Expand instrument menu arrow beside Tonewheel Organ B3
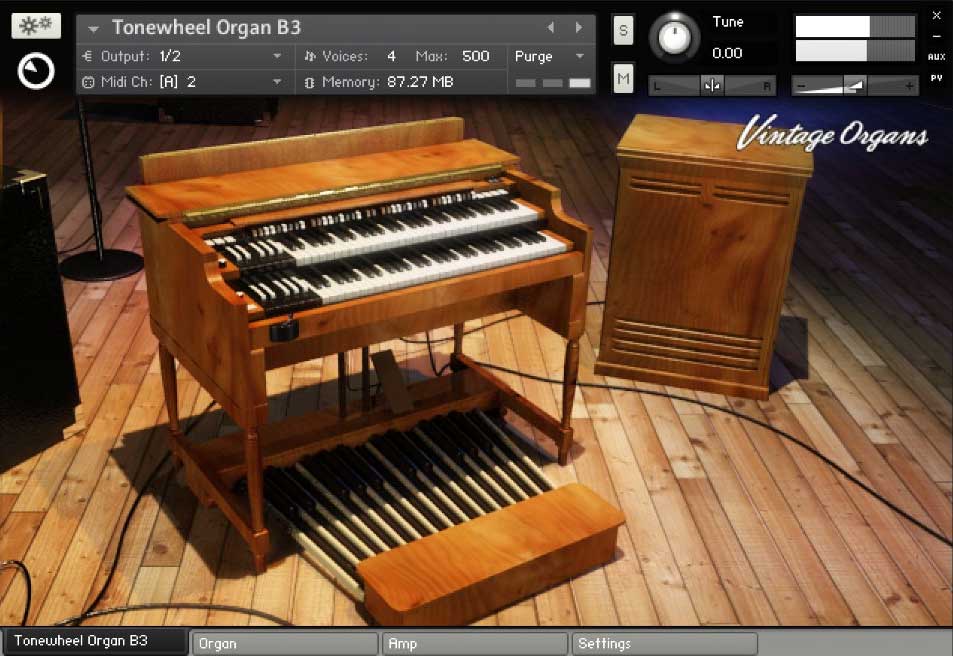Viewport: 953px width, 656px height. (x=93, y=29)
